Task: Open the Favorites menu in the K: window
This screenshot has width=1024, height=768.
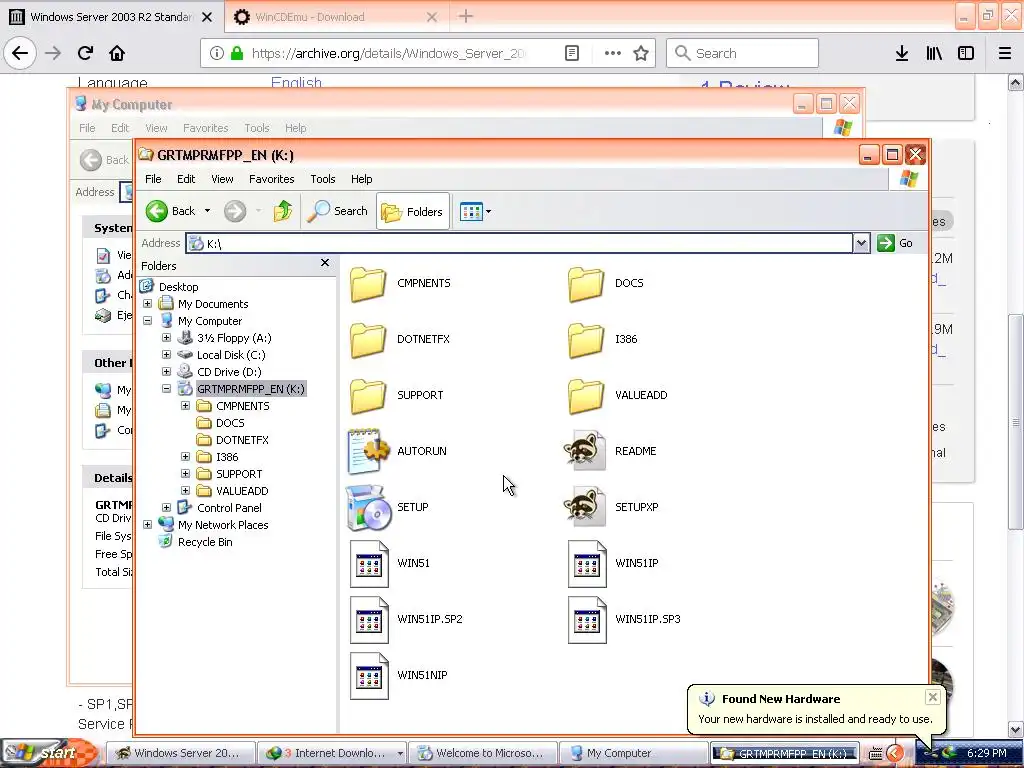Action: pos(272,179)
